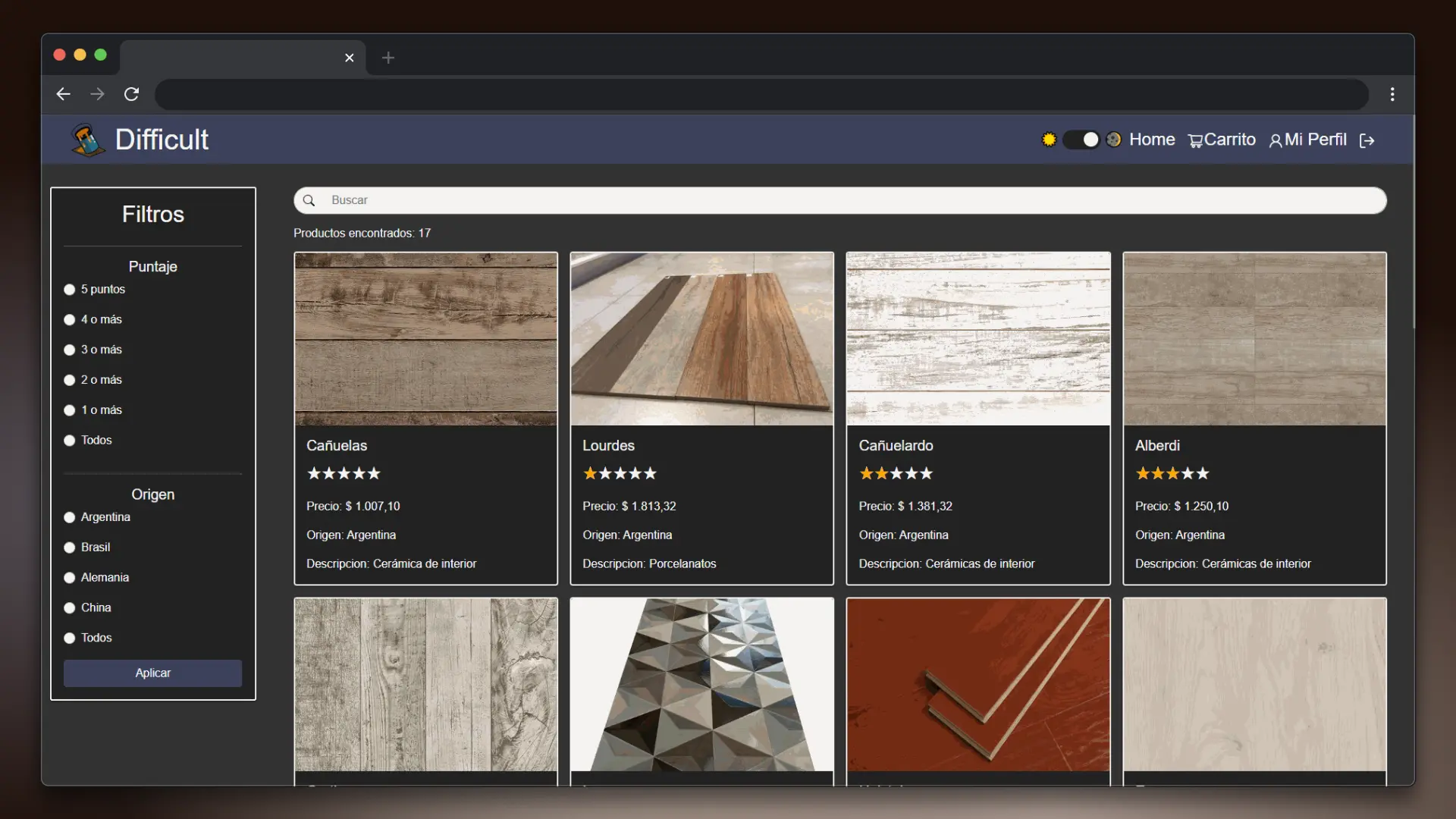Click the star rating on Alberdi card

(1172, 474)
